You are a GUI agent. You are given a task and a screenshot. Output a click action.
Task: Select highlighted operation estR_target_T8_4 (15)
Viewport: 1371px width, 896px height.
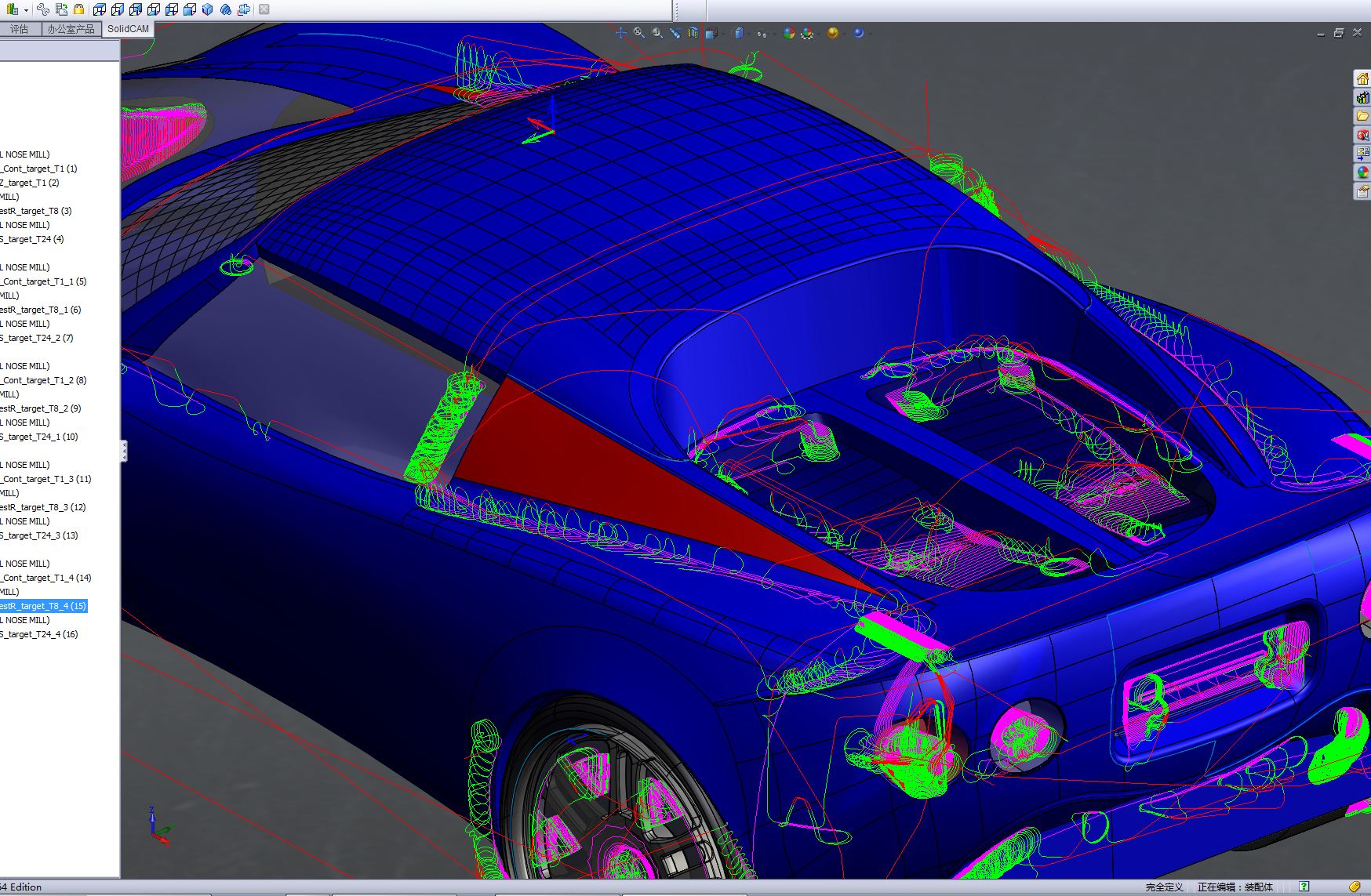point(43,606)
